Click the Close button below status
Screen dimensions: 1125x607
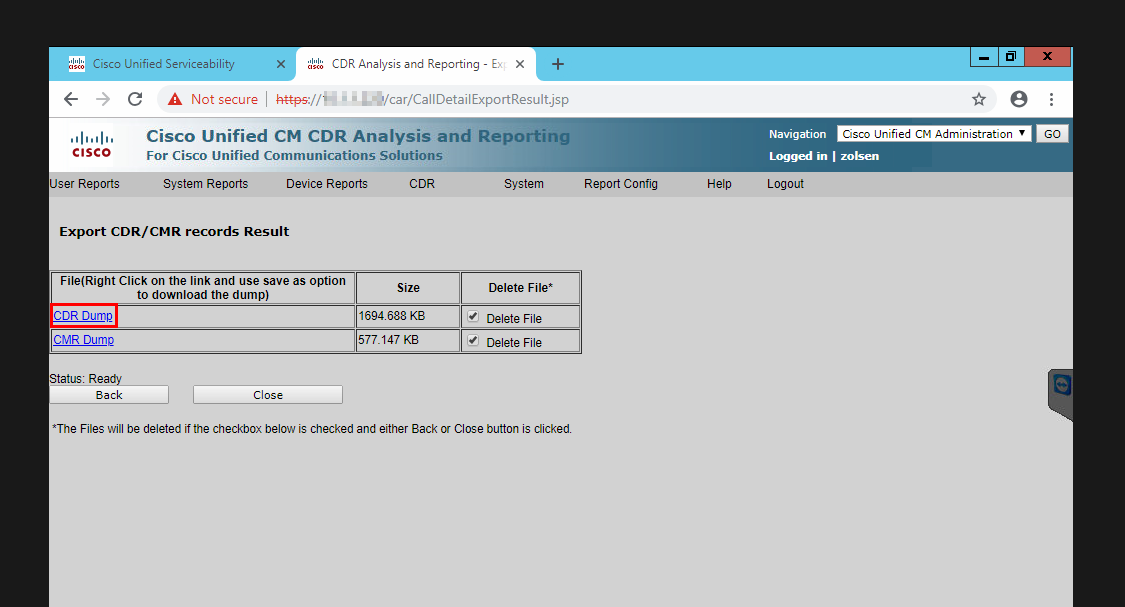click(268, 395)
